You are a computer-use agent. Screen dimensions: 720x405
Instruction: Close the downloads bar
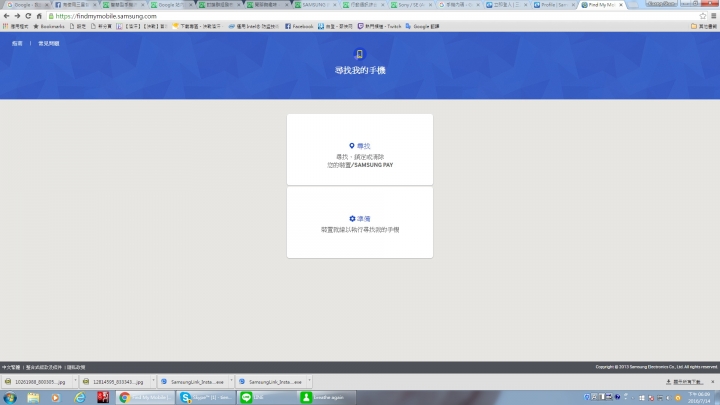click(713, 382)
